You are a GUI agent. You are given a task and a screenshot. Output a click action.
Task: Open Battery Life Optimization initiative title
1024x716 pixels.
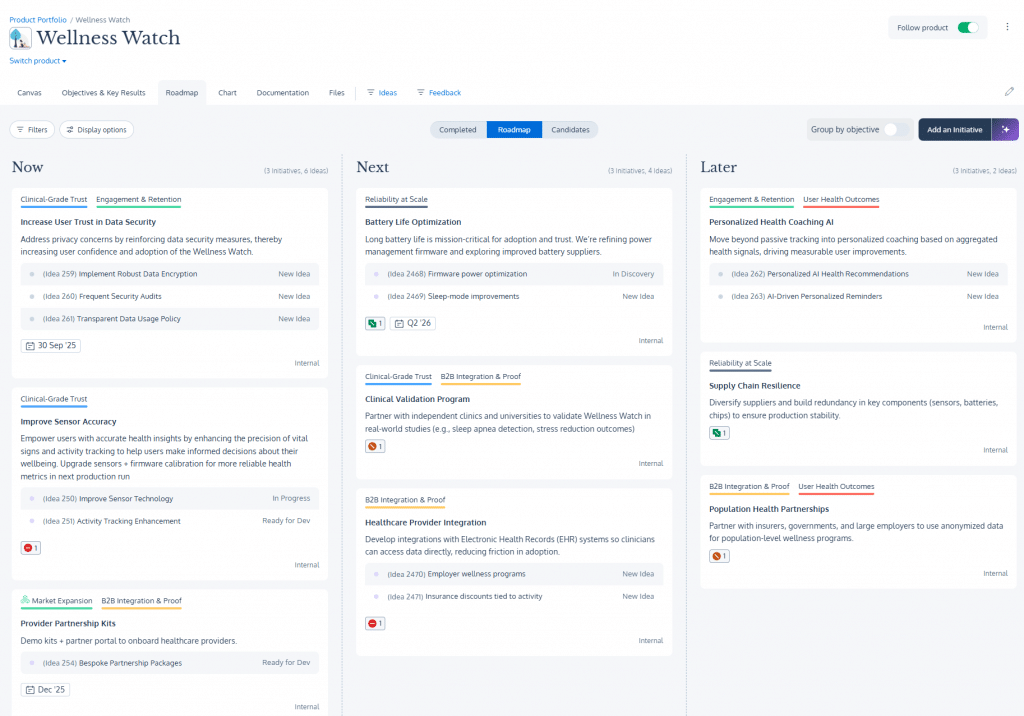pyautogui.click(x=413, y=222)
